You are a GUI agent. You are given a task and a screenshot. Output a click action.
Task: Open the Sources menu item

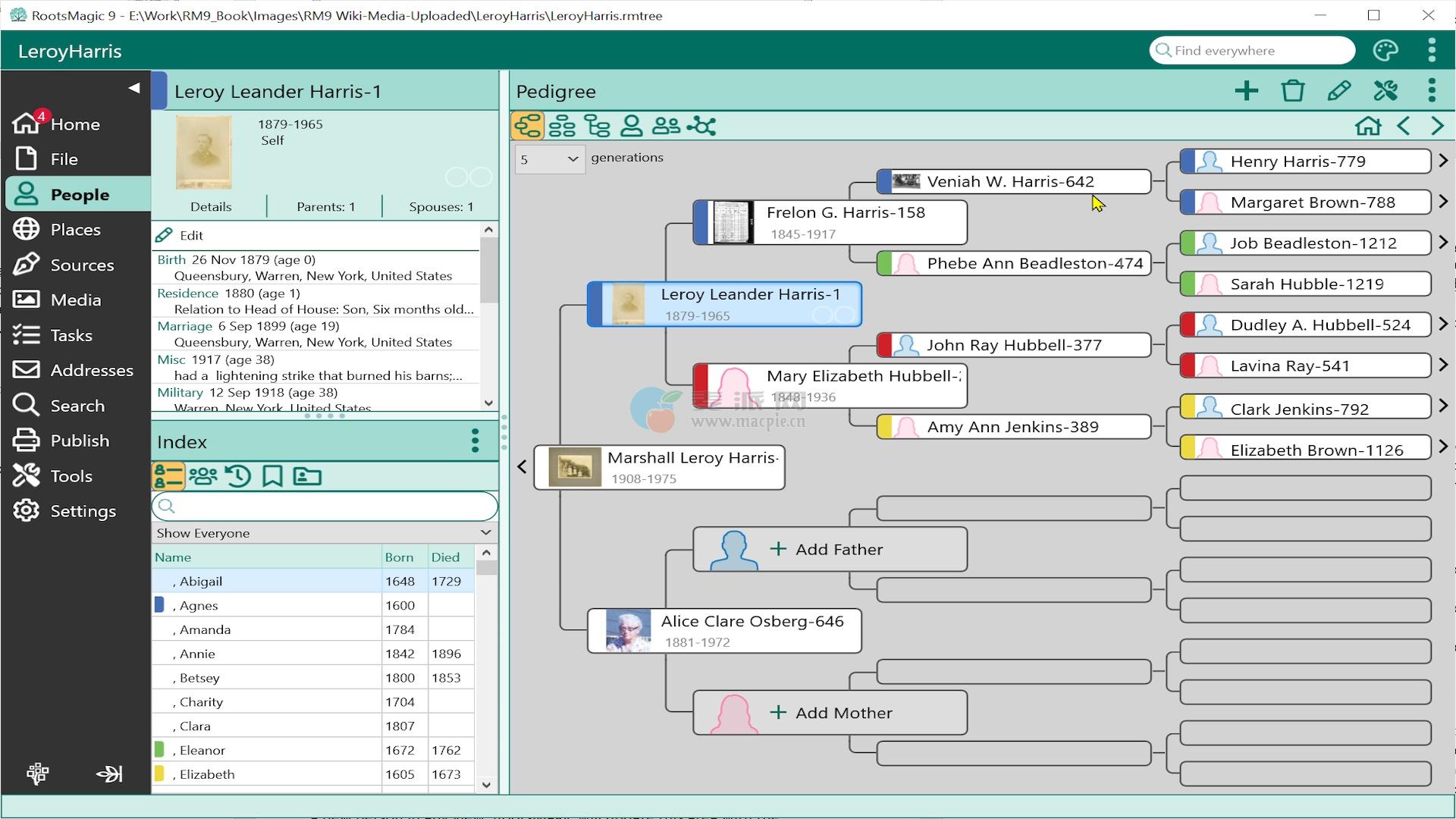82,265
